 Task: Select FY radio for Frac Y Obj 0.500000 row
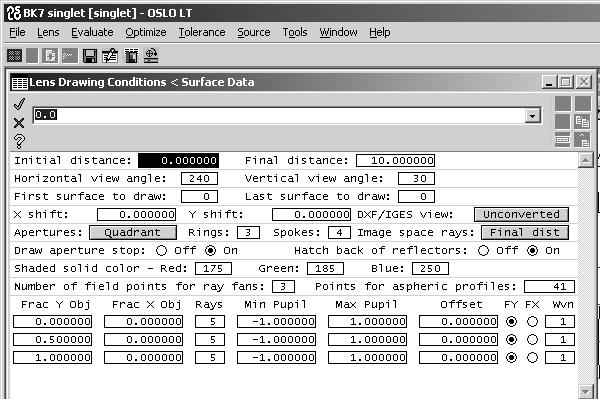(x=511, y=340)
